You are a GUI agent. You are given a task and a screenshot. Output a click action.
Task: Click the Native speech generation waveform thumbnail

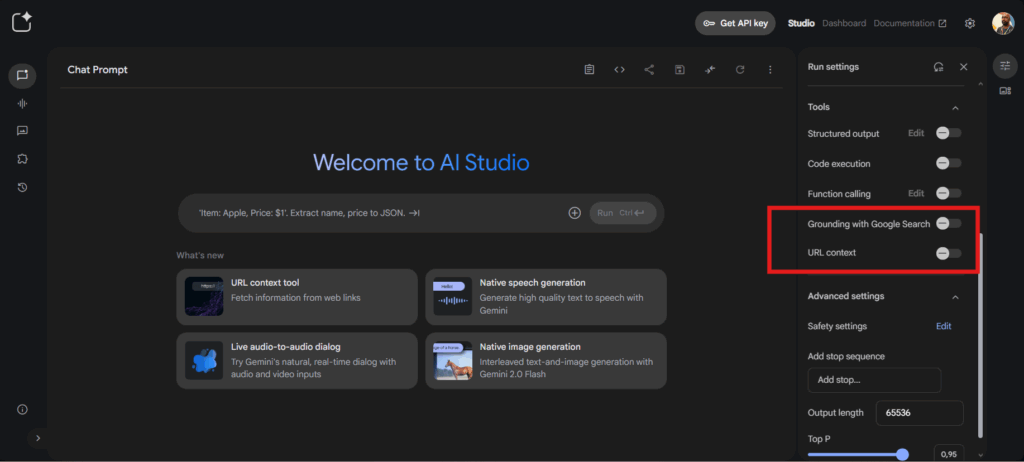[x=453, y=297]
